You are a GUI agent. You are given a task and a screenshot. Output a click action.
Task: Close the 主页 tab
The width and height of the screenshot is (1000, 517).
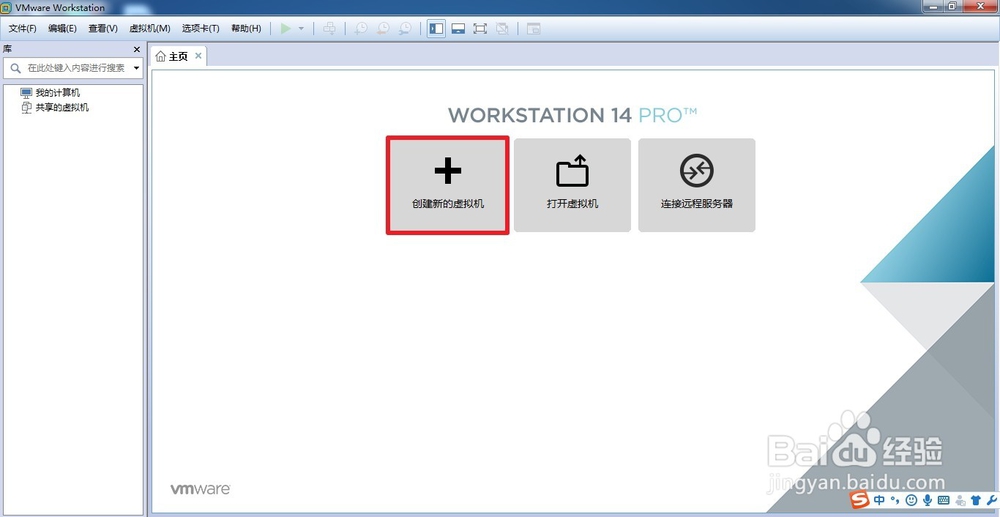tap(198, 56)
